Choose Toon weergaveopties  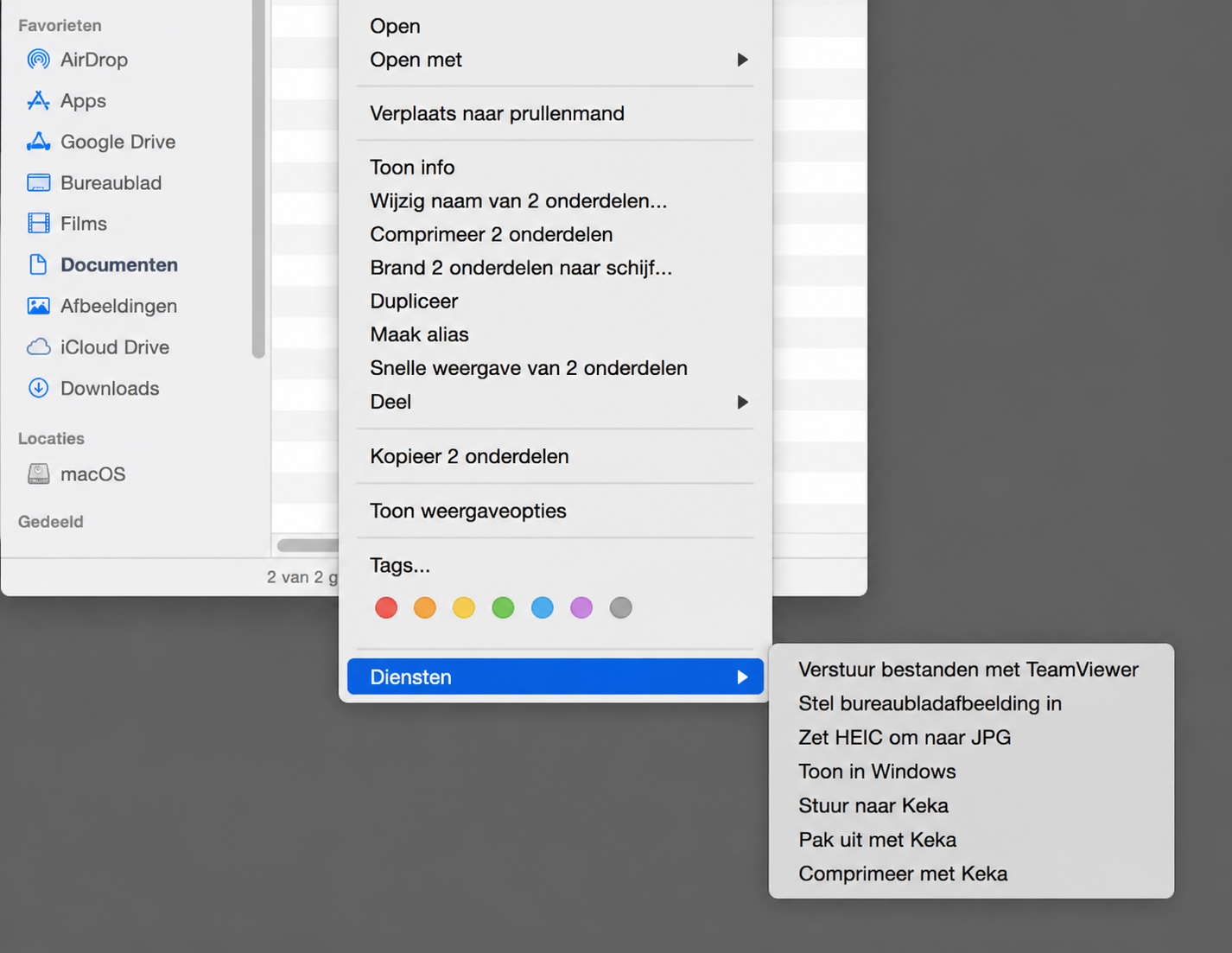[x=555, y=511]
